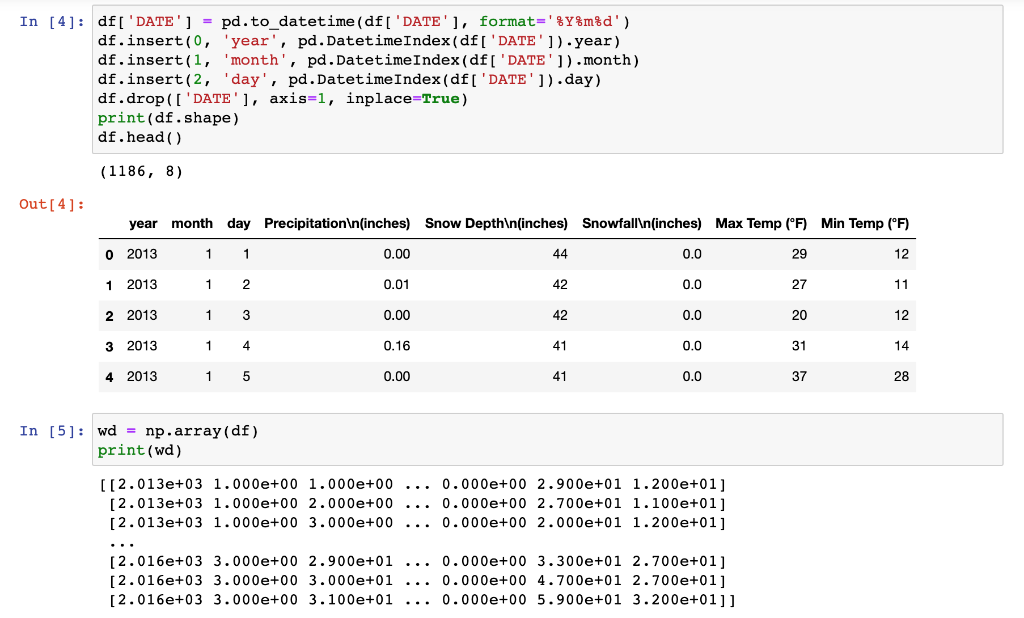Click the 'Min Temp (°F)' column header
This screenshot has width=1024, height=618.
point(864,223)
